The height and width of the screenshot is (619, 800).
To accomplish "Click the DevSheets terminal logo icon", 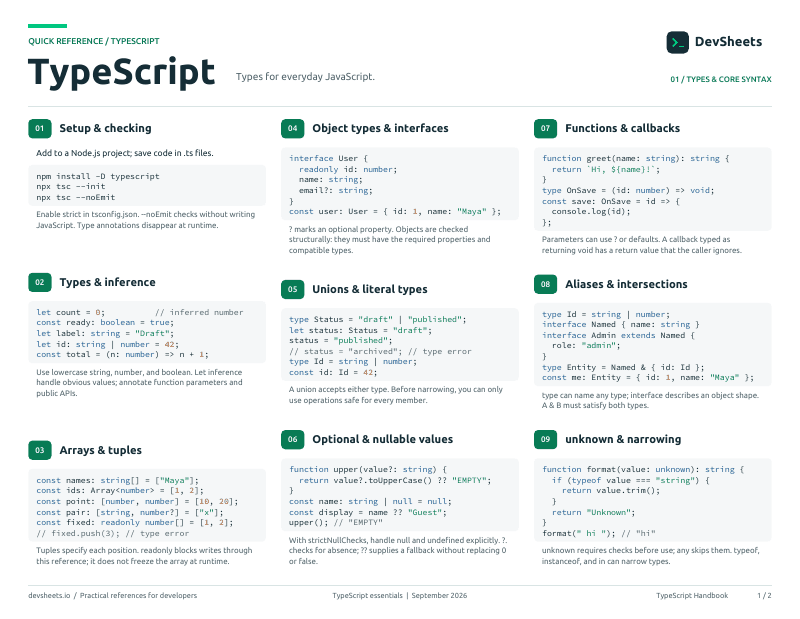I will [x=677, y=42].
